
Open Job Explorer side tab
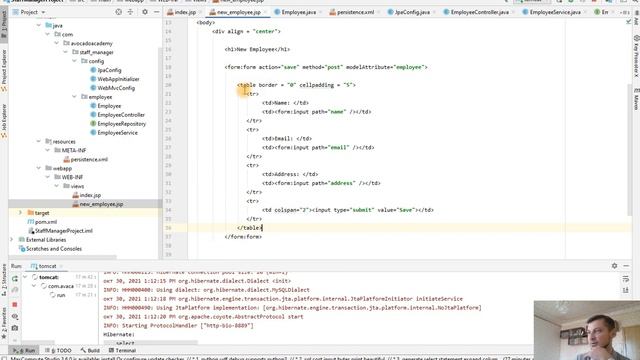pos(4,121)
